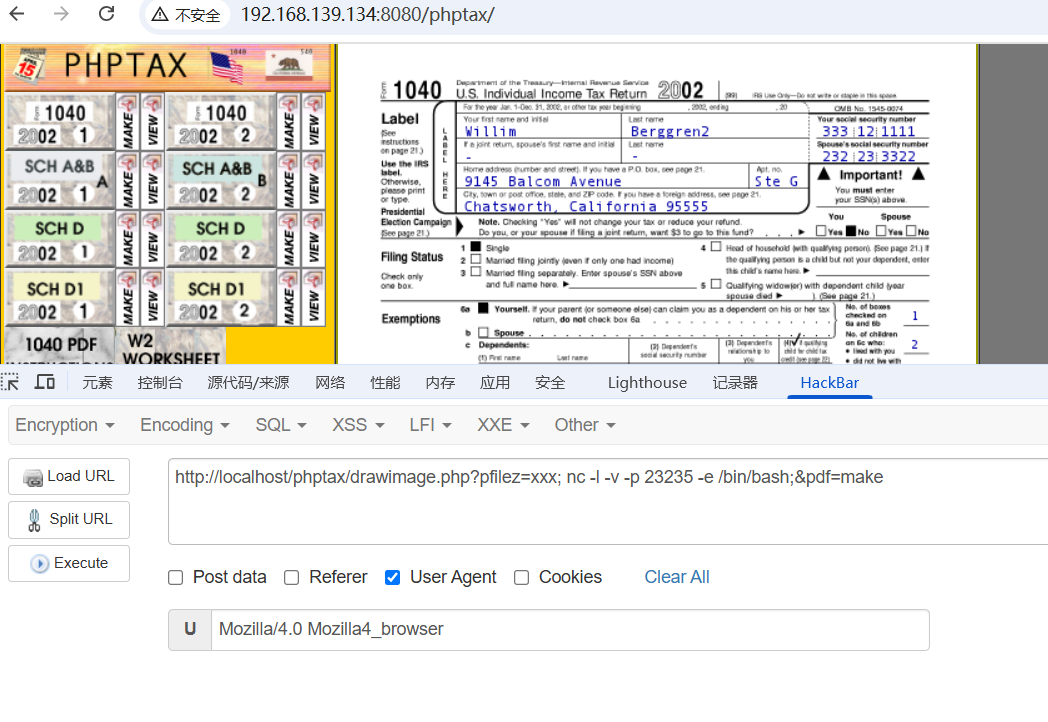This screenshot has width=1048, height=722.
Task: Click the Split URL button
Action: [69, 519]
